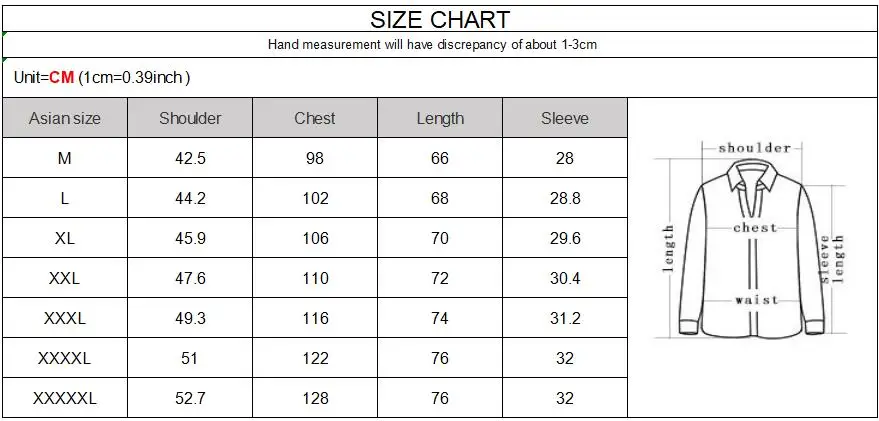Click the XL size row label

(x=65, y=238)
